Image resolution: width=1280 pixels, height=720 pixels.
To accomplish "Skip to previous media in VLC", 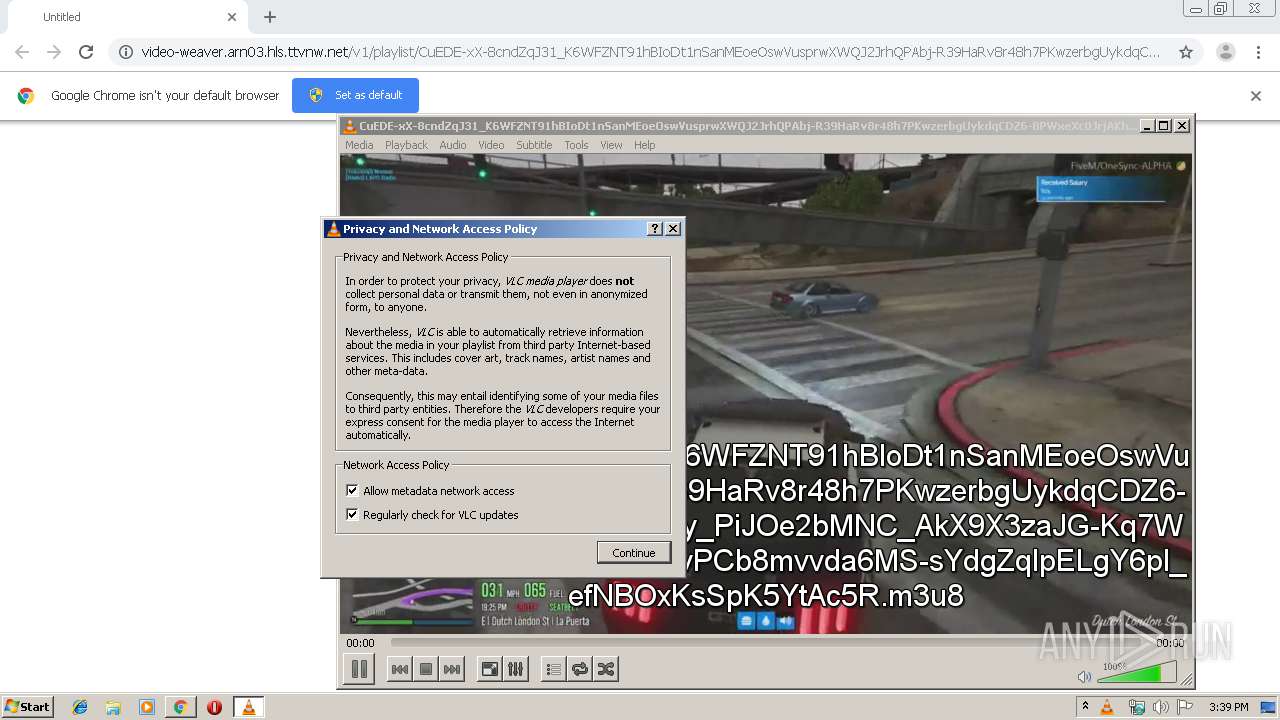I will [x=399, y=669].
